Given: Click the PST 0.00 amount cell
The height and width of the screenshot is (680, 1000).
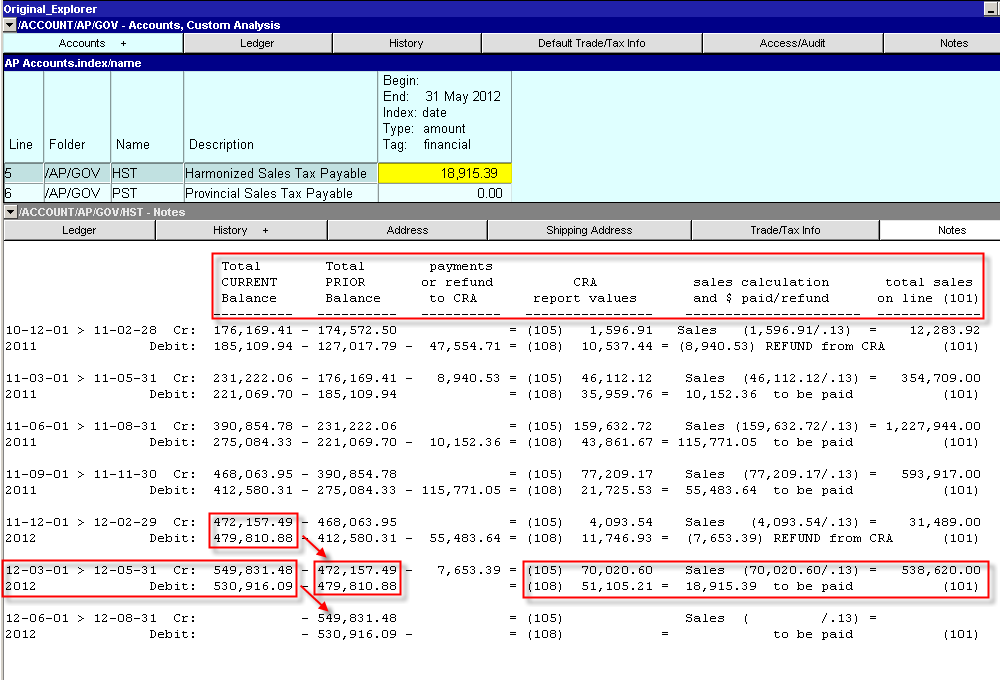Looking at the screenshot, I should [x=445, y=193].
